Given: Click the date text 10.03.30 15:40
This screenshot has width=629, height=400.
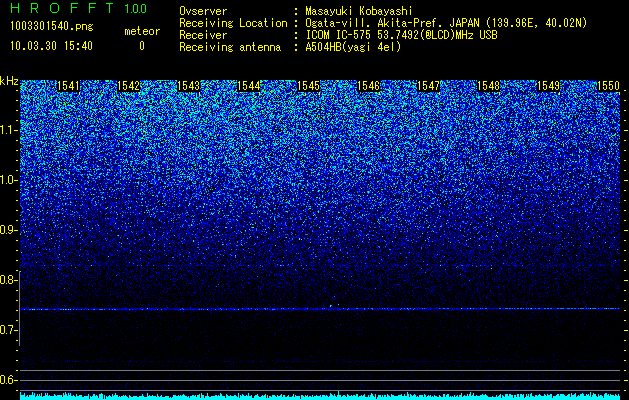Looking at the screenshot, I should point(51,46).
